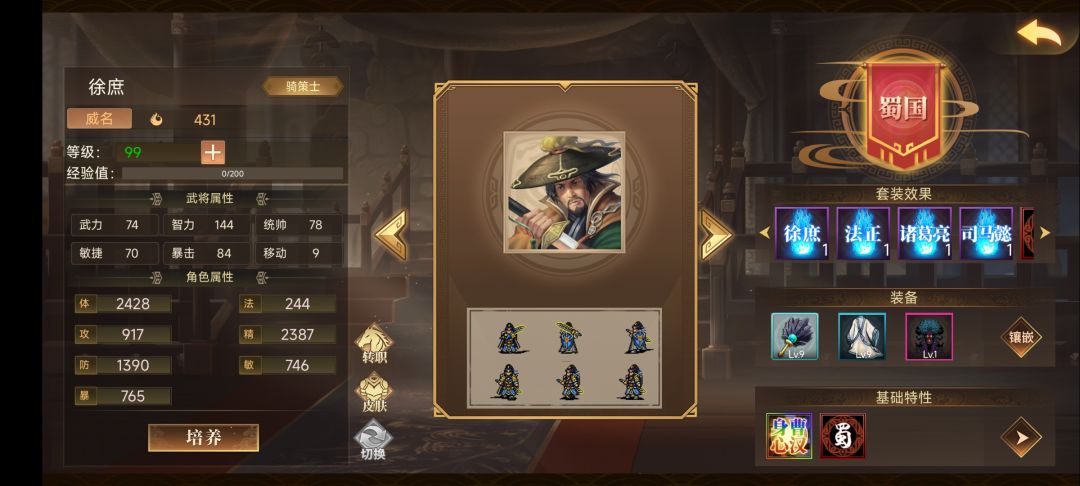Open the 身曹心汉 trait icon

tap(789, 436)
